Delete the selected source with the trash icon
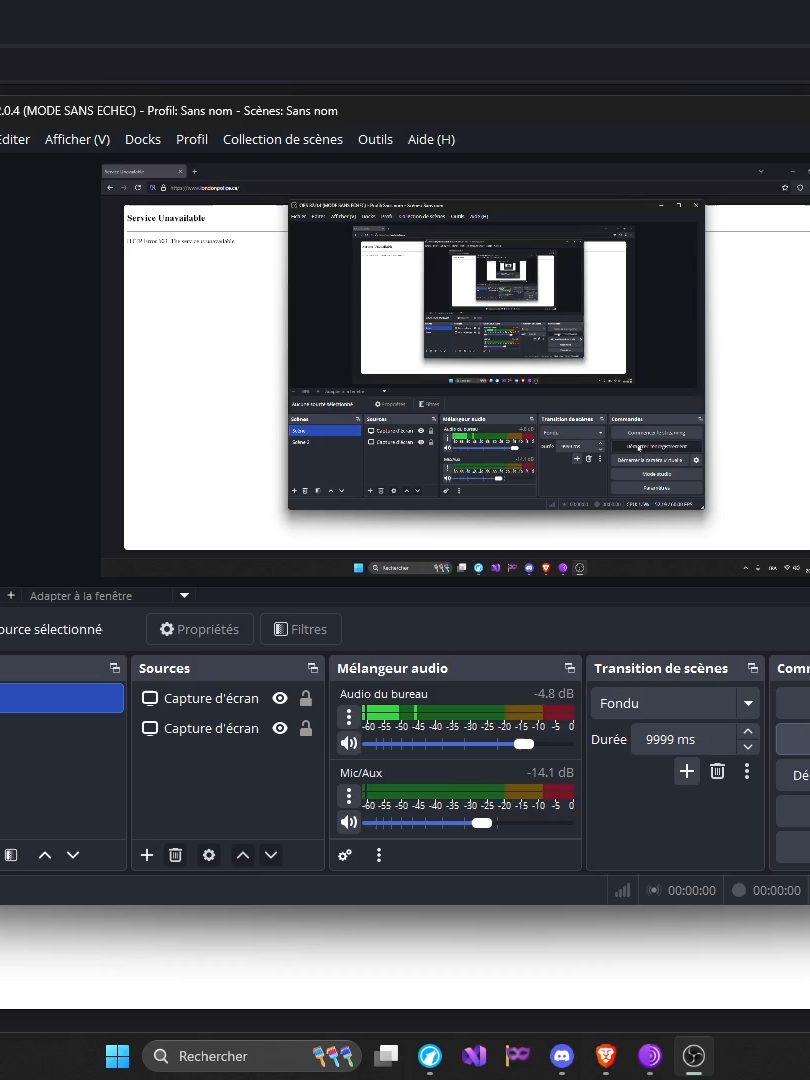 [176, 855]
